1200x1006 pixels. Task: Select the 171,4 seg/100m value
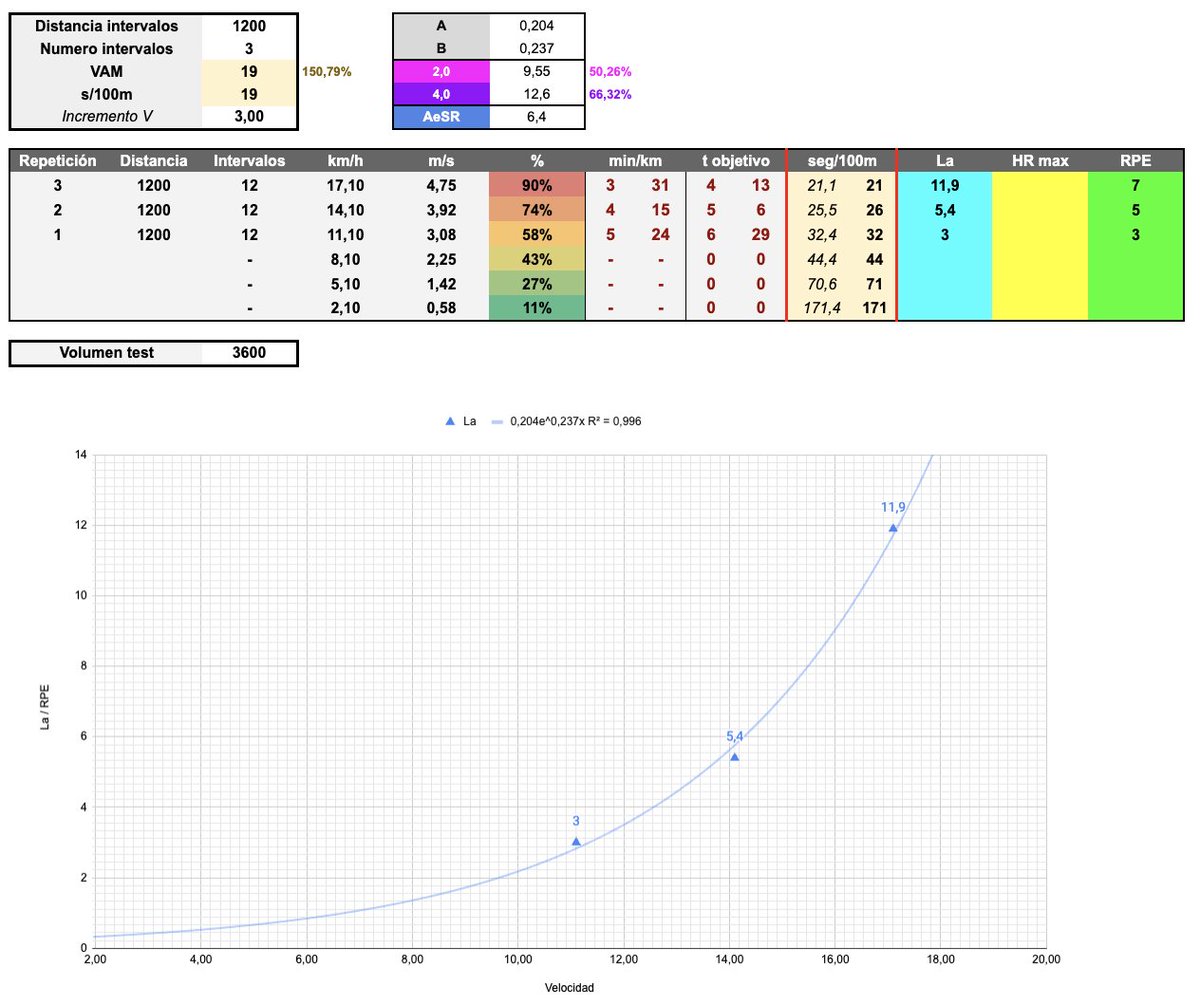pyautogui.click(x=821, y=308)
